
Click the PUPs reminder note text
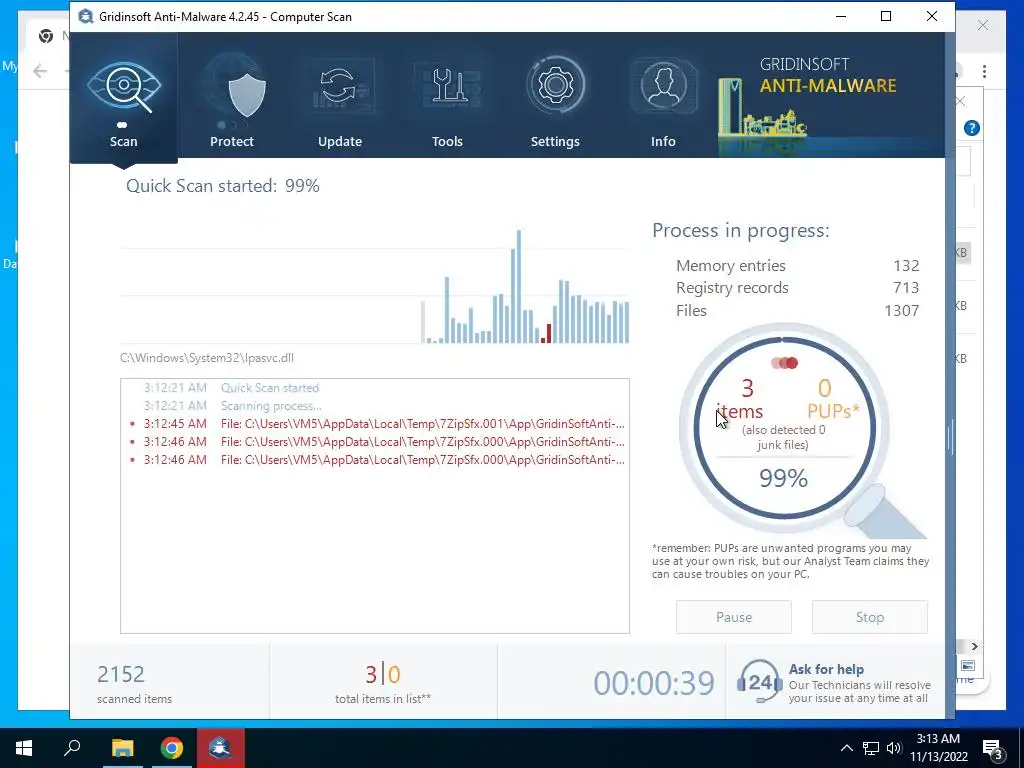[x=790, y=561]
